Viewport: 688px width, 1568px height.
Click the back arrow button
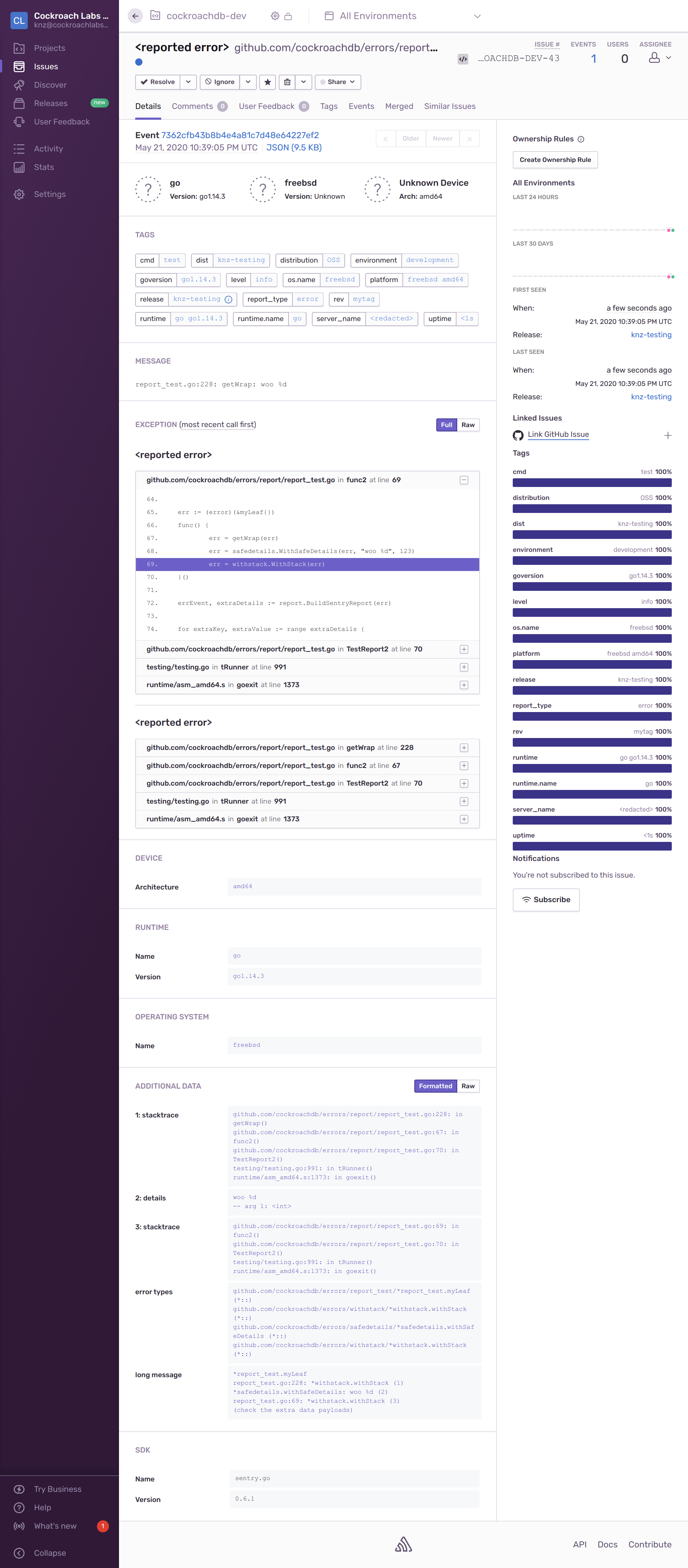(135, 16)
